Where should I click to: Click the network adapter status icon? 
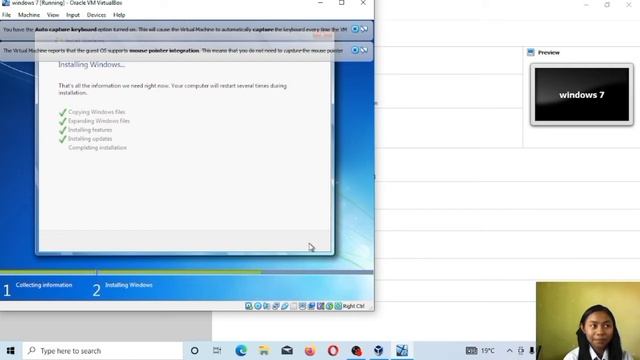pyautogui.click(x=276, y=306)
